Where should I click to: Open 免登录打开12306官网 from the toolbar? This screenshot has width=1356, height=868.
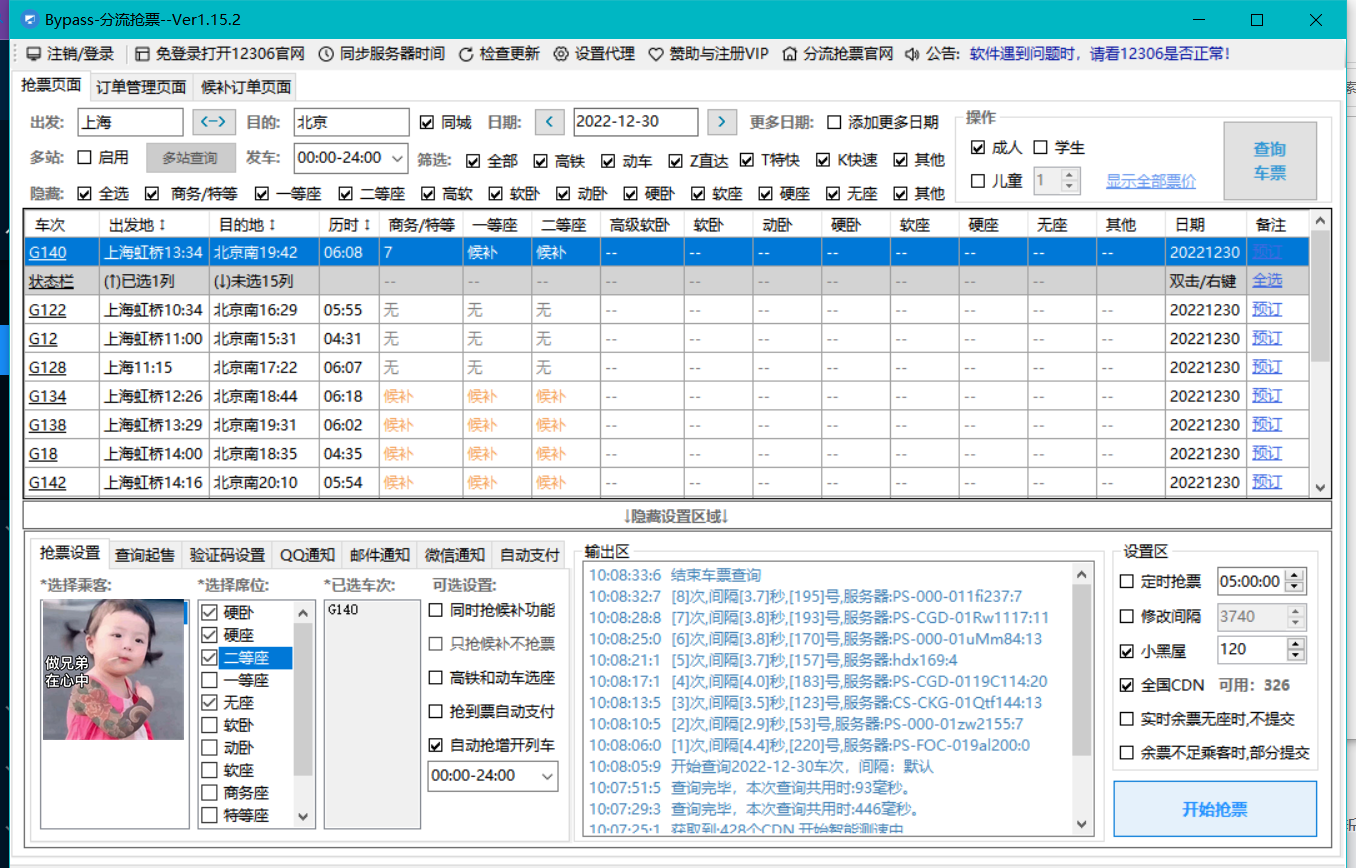point(219,54)
